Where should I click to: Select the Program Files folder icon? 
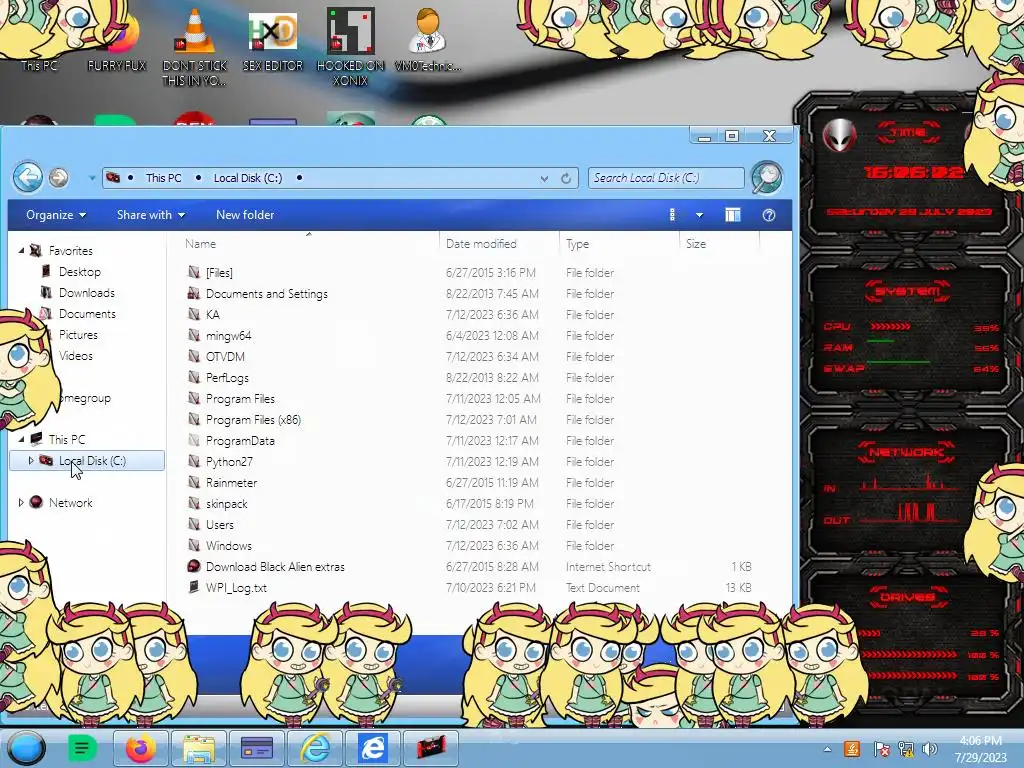[193, 398]
